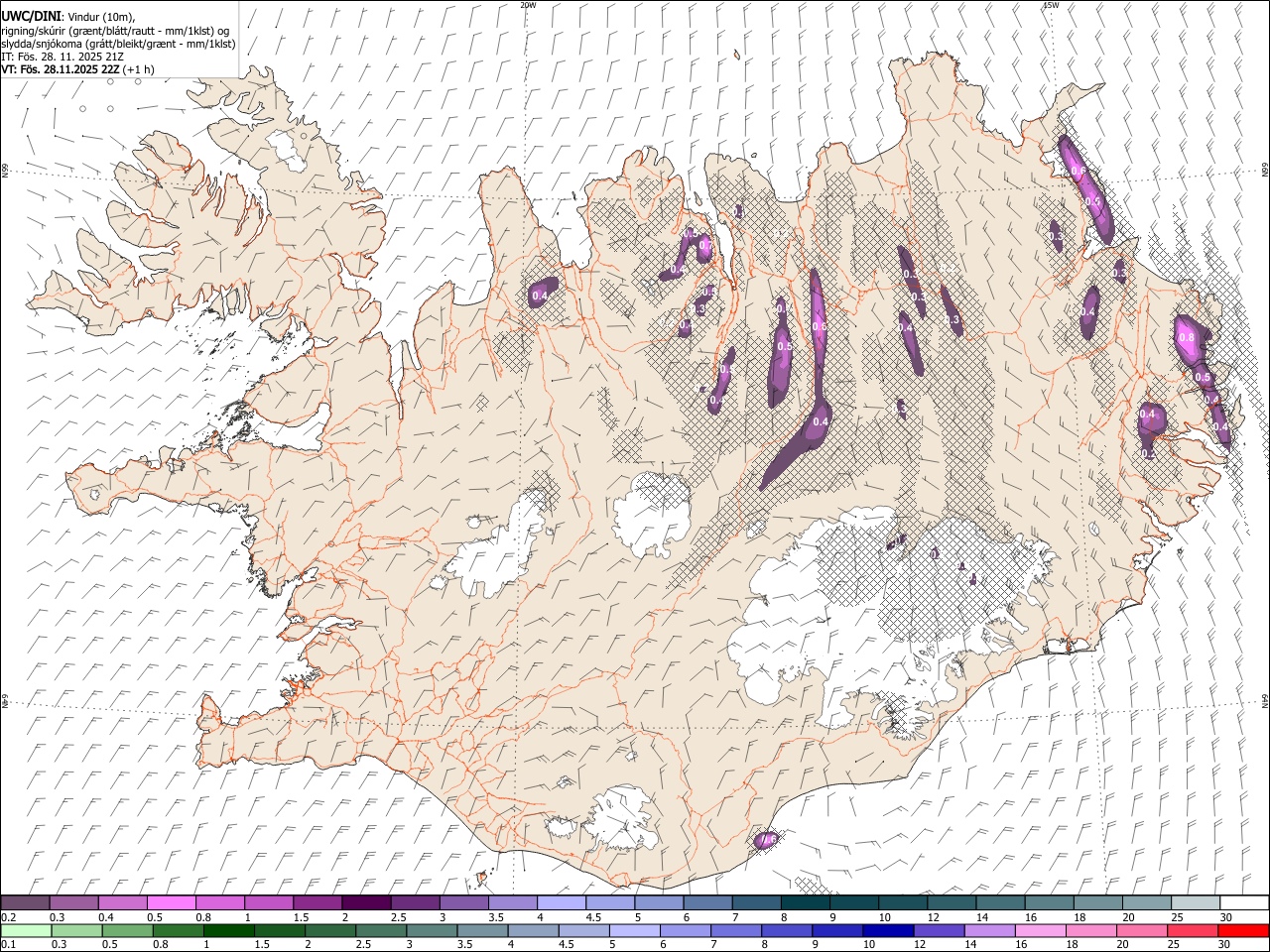1270x952 pixels.
Task: Click the '0.8' snowfall value on the east coast
Action: click(x=1186, y=337)
